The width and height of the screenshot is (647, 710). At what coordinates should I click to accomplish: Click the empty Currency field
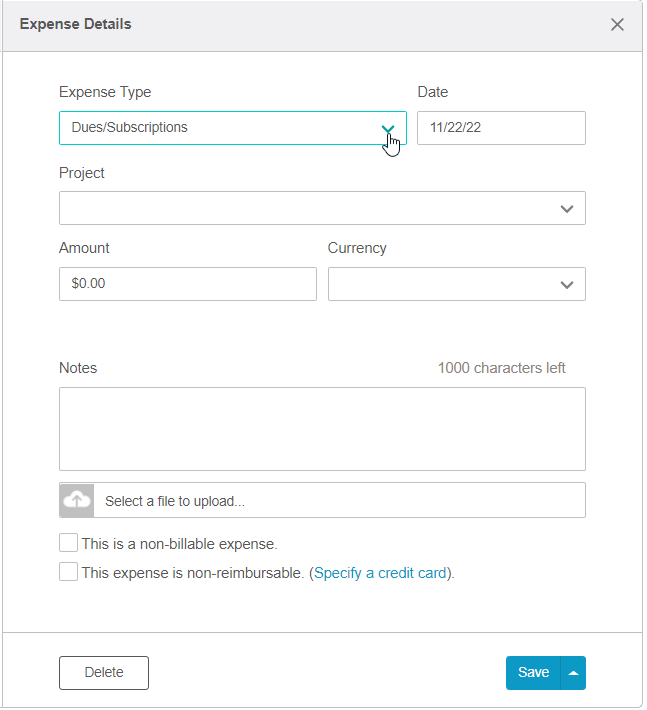pos(457,284)
